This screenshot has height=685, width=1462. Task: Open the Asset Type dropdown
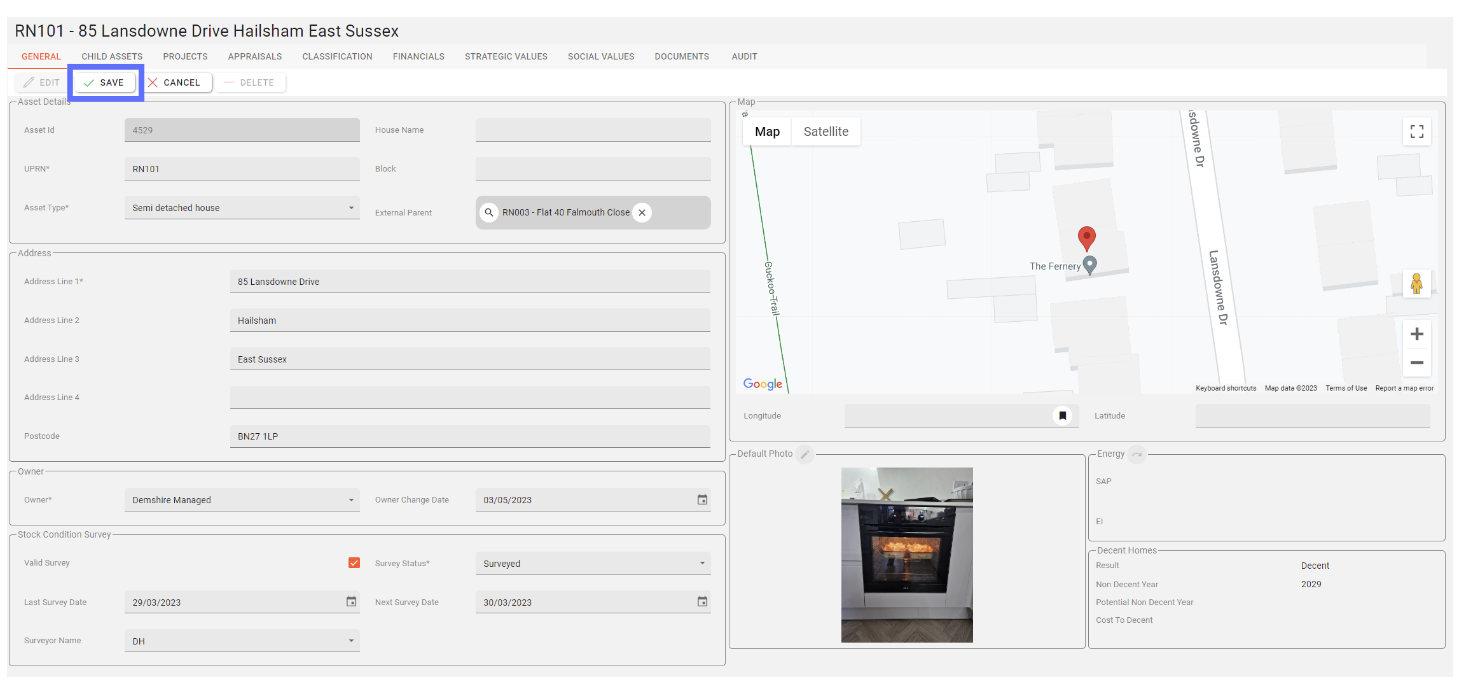[242, 208]
